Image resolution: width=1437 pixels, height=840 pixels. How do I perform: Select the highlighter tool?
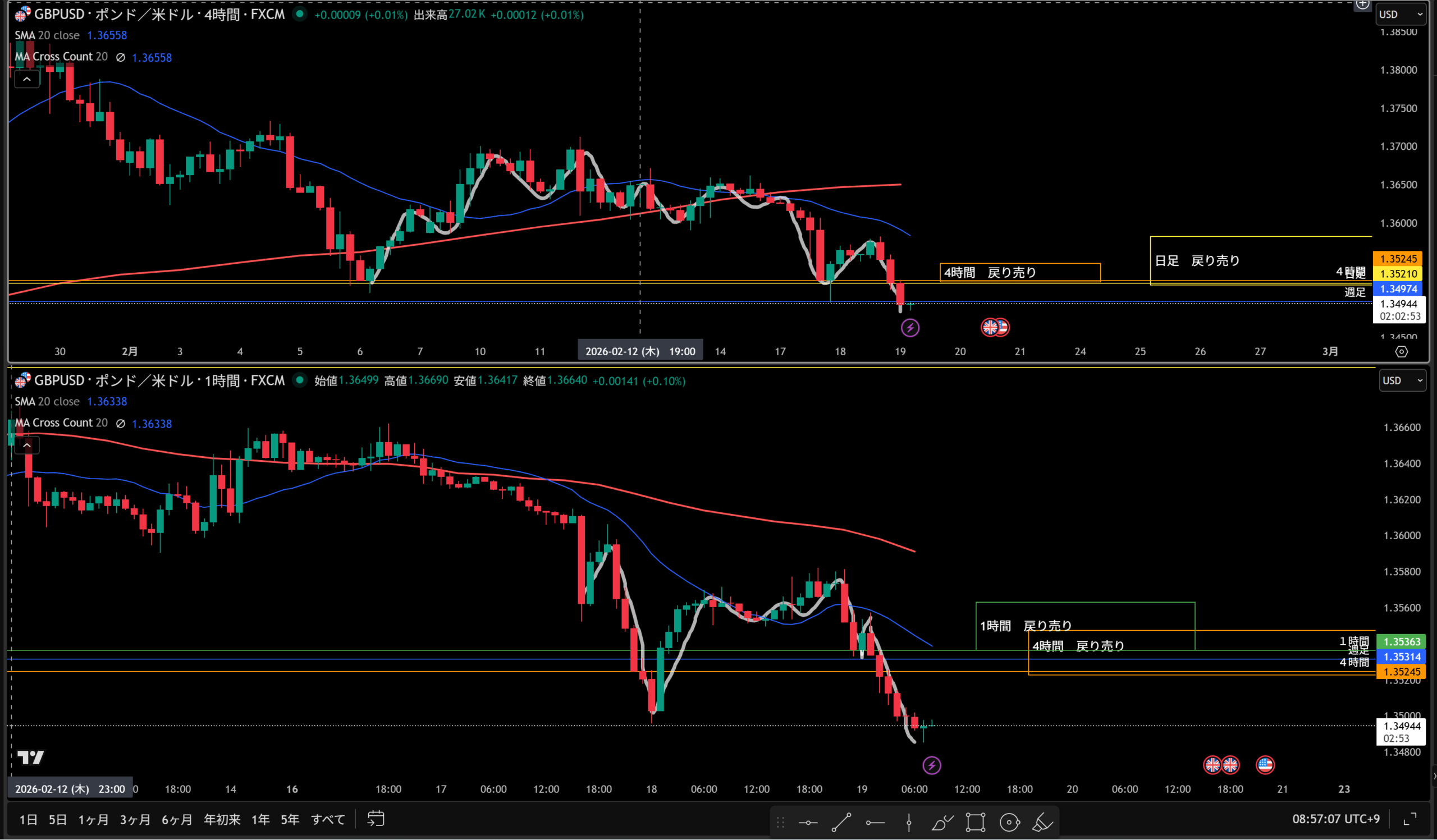[x=1042, y=823]
